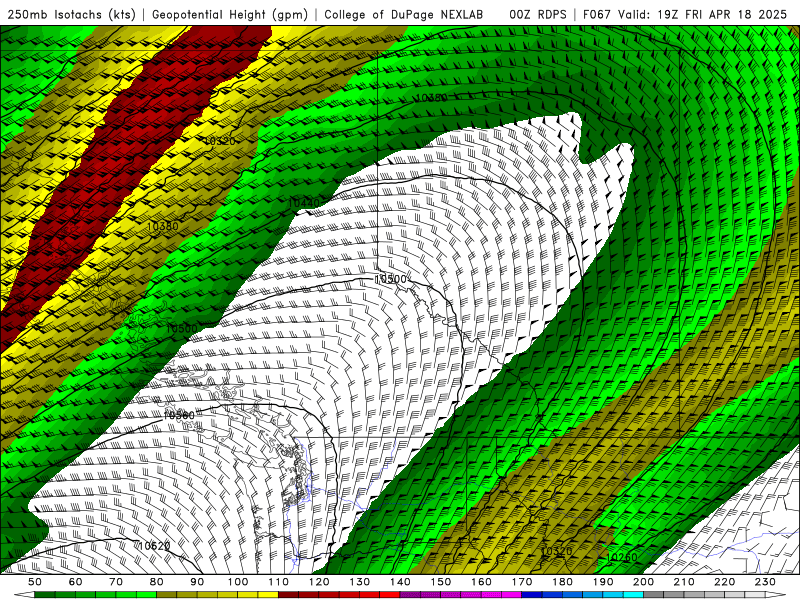Select the 220 colorbar tick label
This screenshot has width=800, height=600.
click(725, 582)
